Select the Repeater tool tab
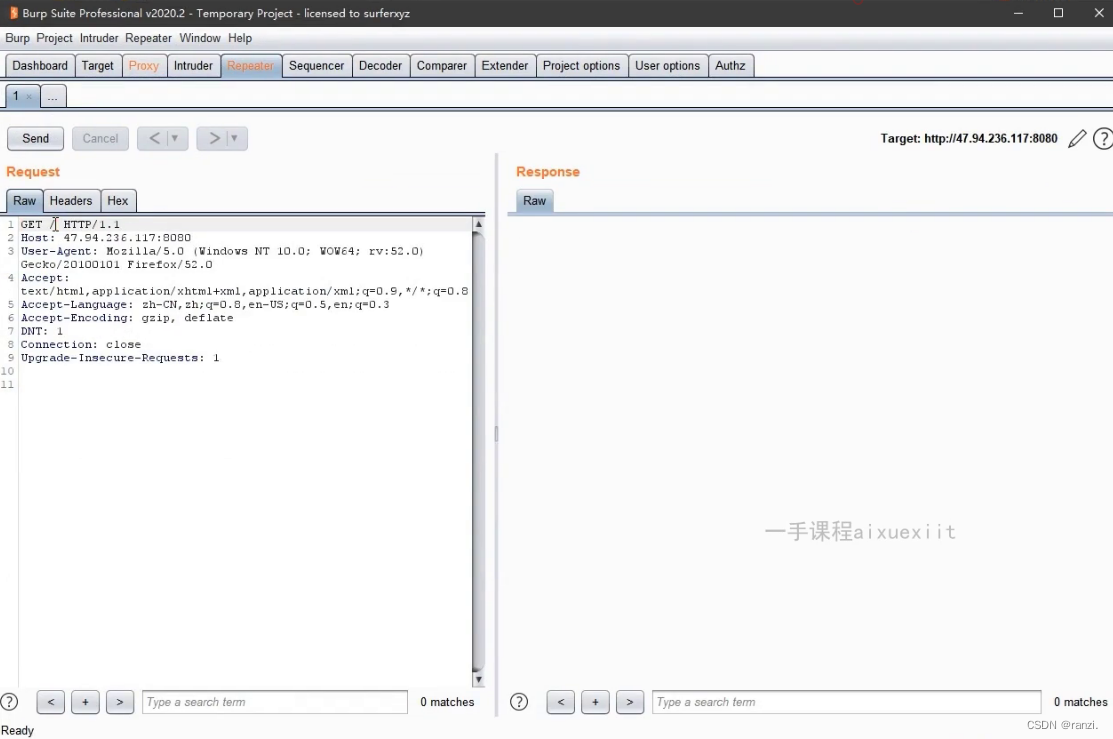This screenshot has height=739, width=1113. click(251, 66)
